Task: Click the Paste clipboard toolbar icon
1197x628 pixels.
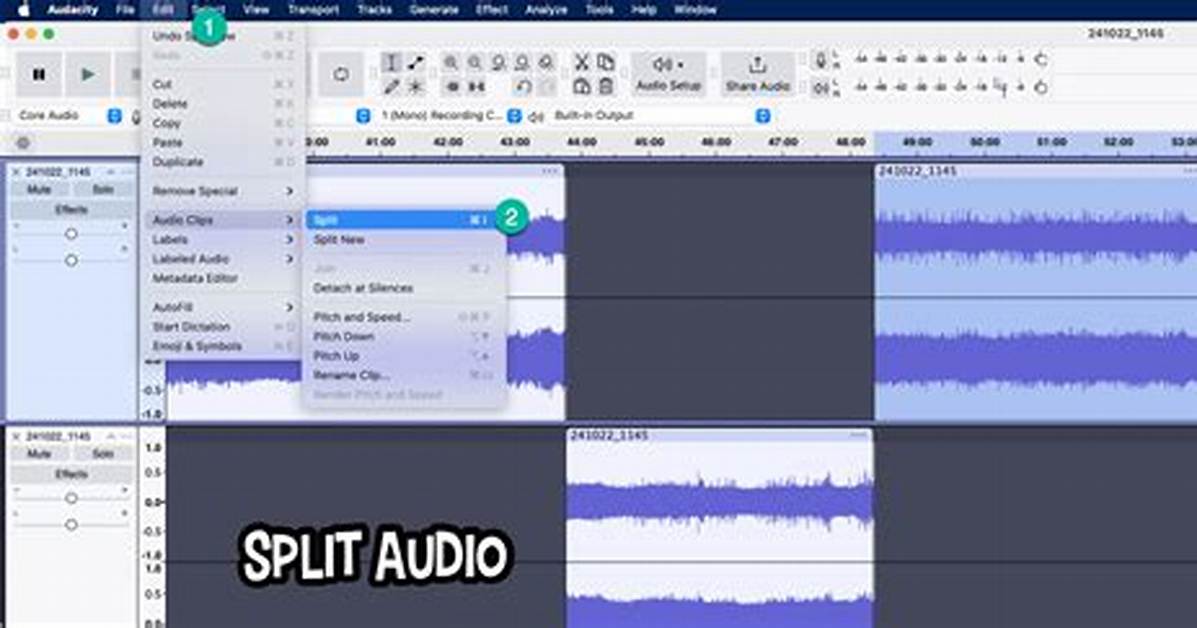Action: (x=582, y=86)
